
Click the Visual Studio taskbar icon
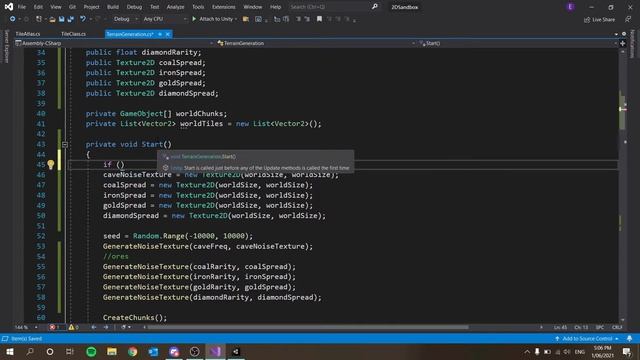(215, 351)
